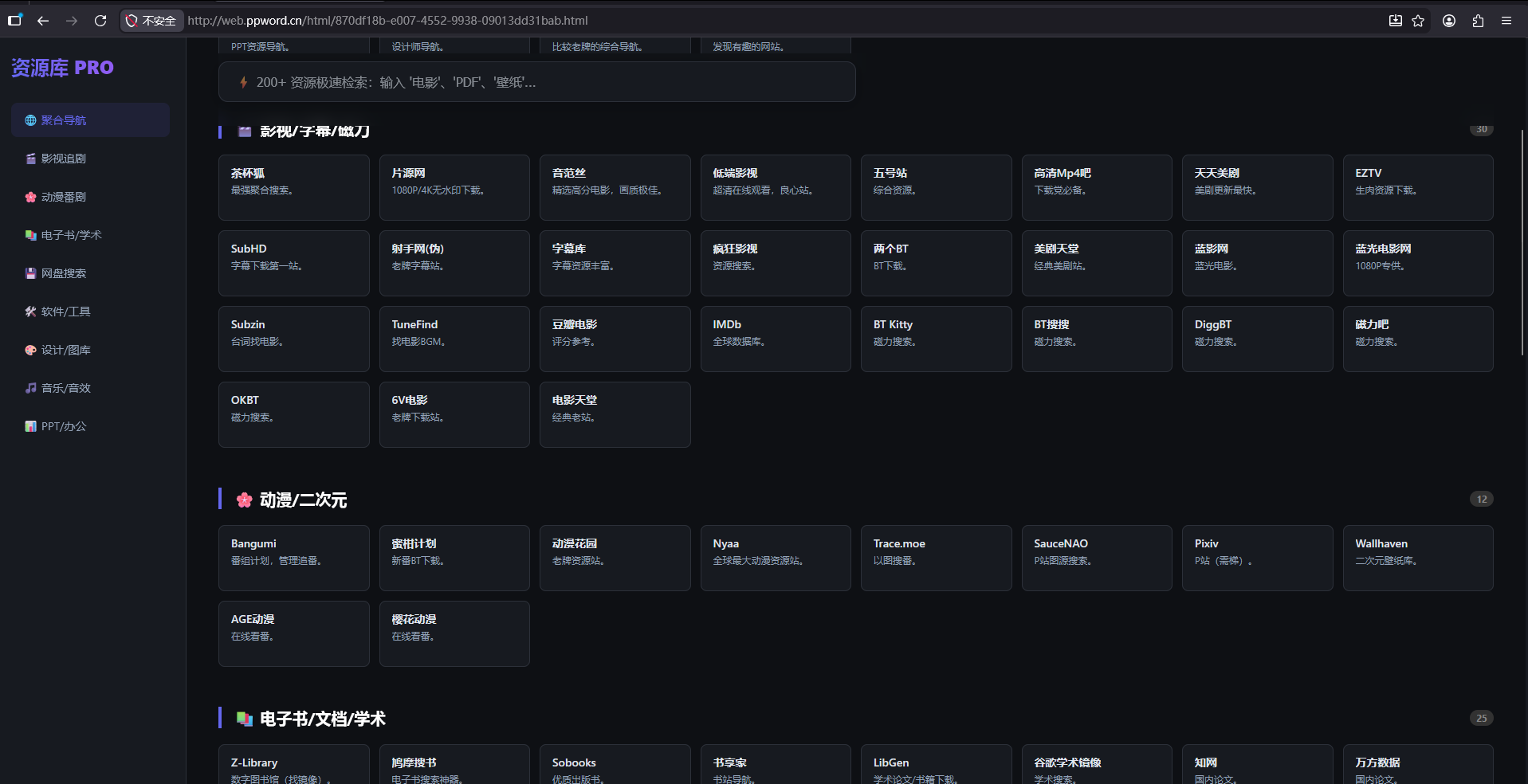This screenshot has width=1528, height=784.
Task: Click the 12 count badge for 动漫/二次元
Action: coord(1482,500)
